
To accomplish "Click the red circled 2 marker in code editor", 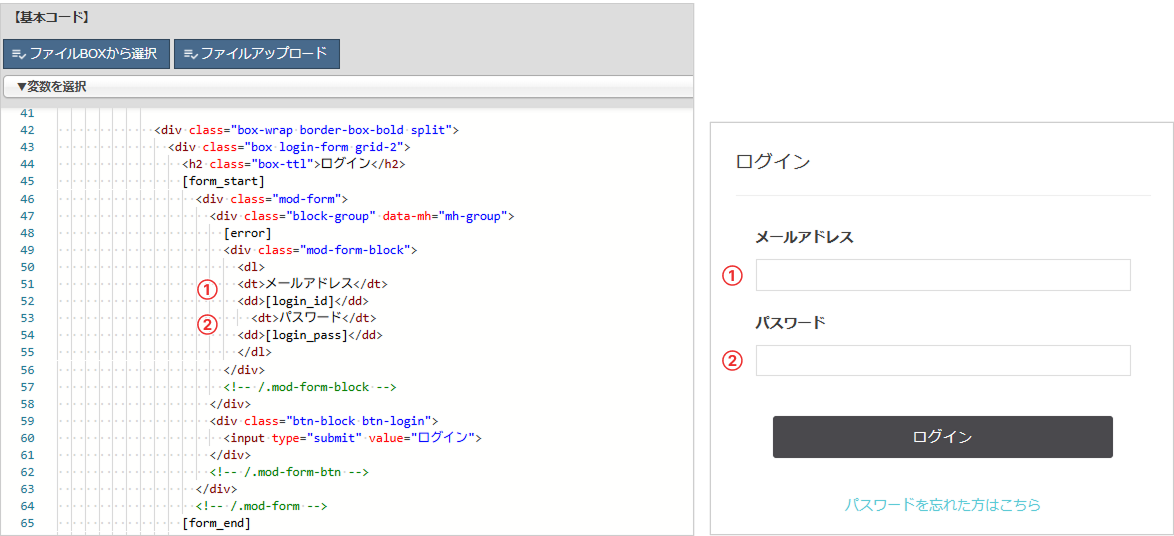I will tap(207, 324).
